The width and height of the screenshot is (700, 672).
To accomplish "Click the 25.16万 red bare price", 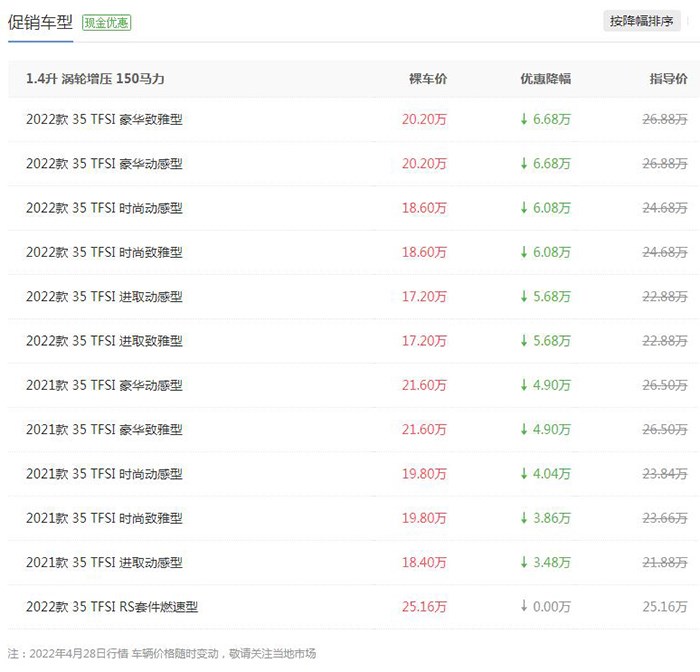I will point(424,606).
